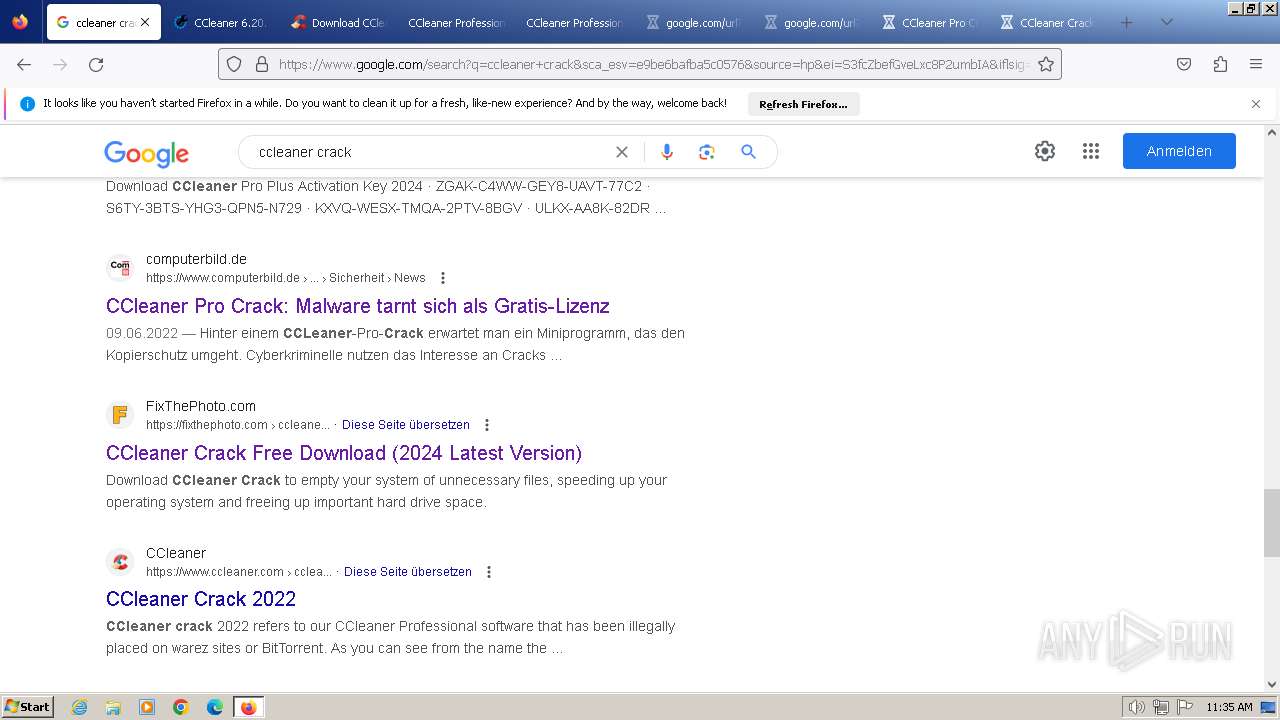Open CCleaner Crack 2022 result link
Viewport: 1280px width, 720px height.
(x=201, y=599)
